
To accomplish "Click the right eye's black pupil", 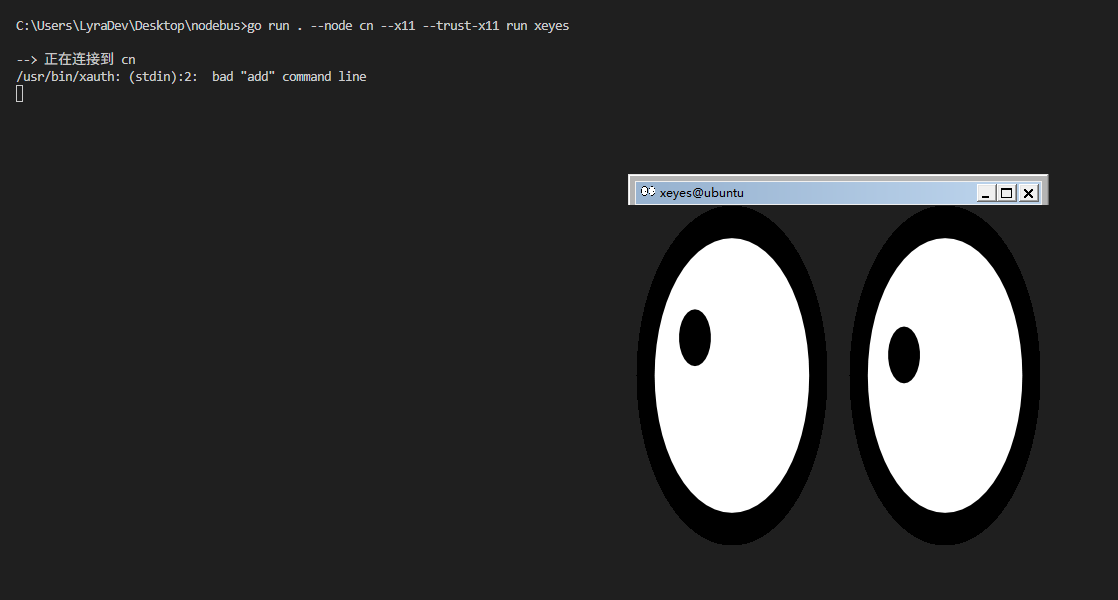I will pyautogui.click(x=903, y=355).
